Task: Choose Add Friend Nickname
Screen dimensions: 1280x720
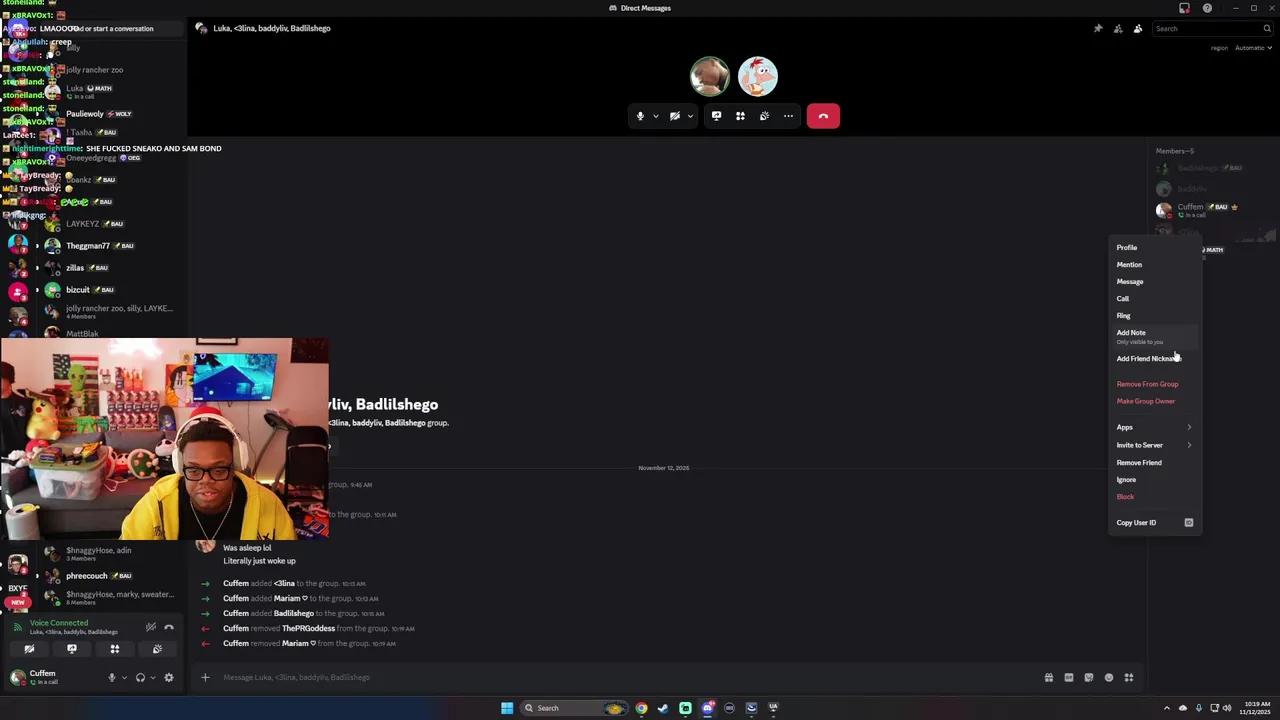Action: [x=1155, y=358]
